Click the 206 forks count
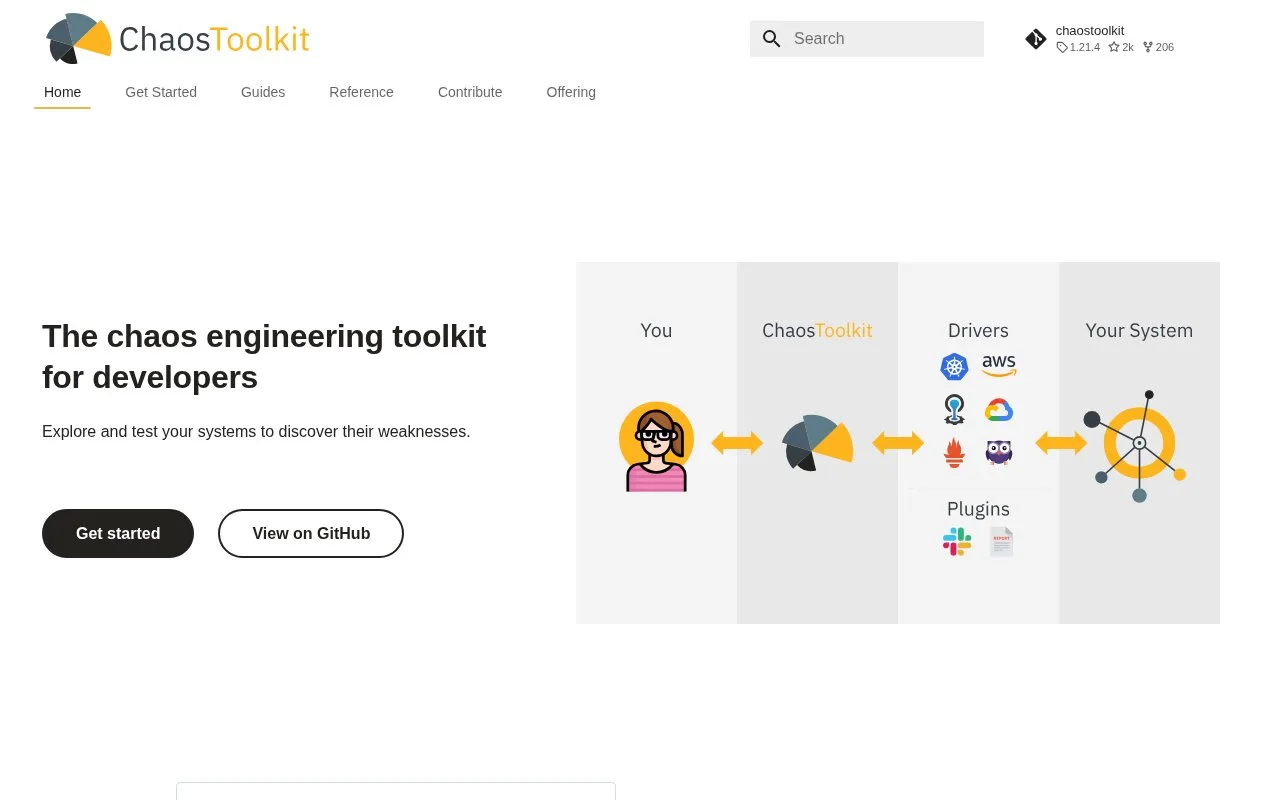 1158,47
